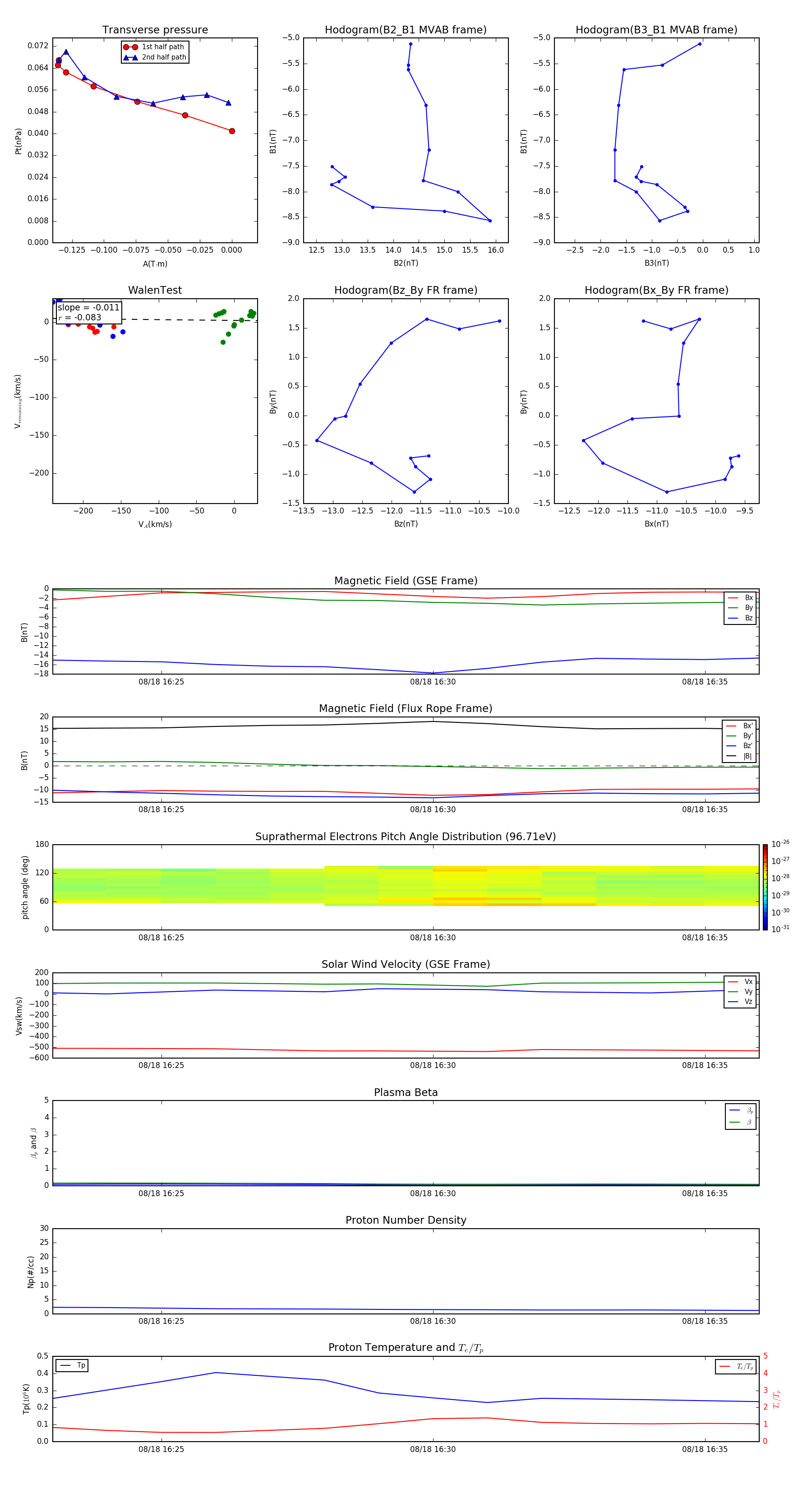812x1489 pixels.
Task: Click the 'Bx(nT)' x-axis label
Action: [656, 524]
